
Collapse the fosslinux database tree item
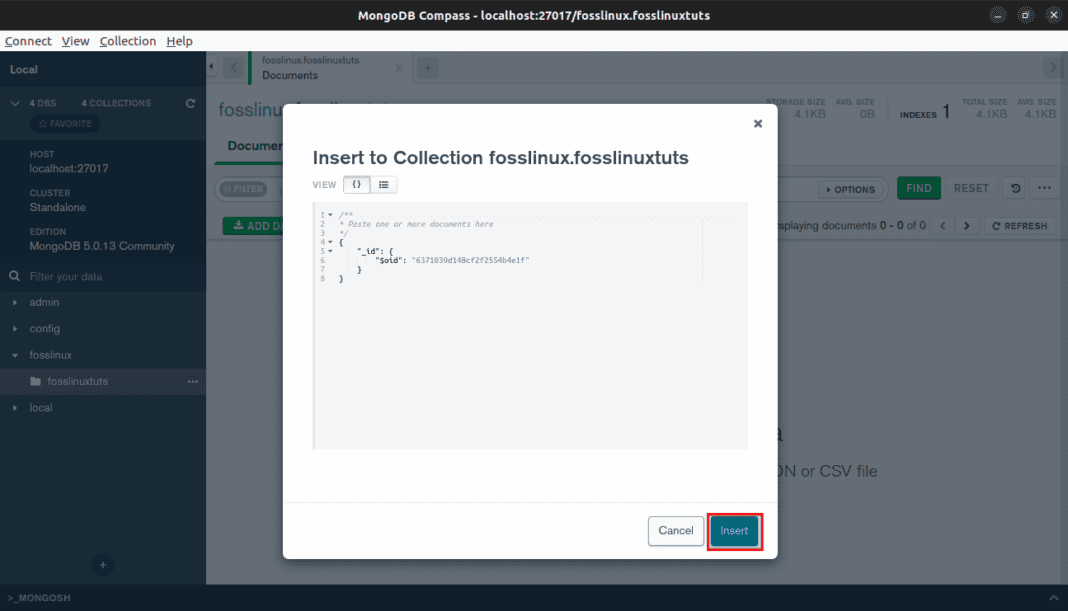pos(16,355)
